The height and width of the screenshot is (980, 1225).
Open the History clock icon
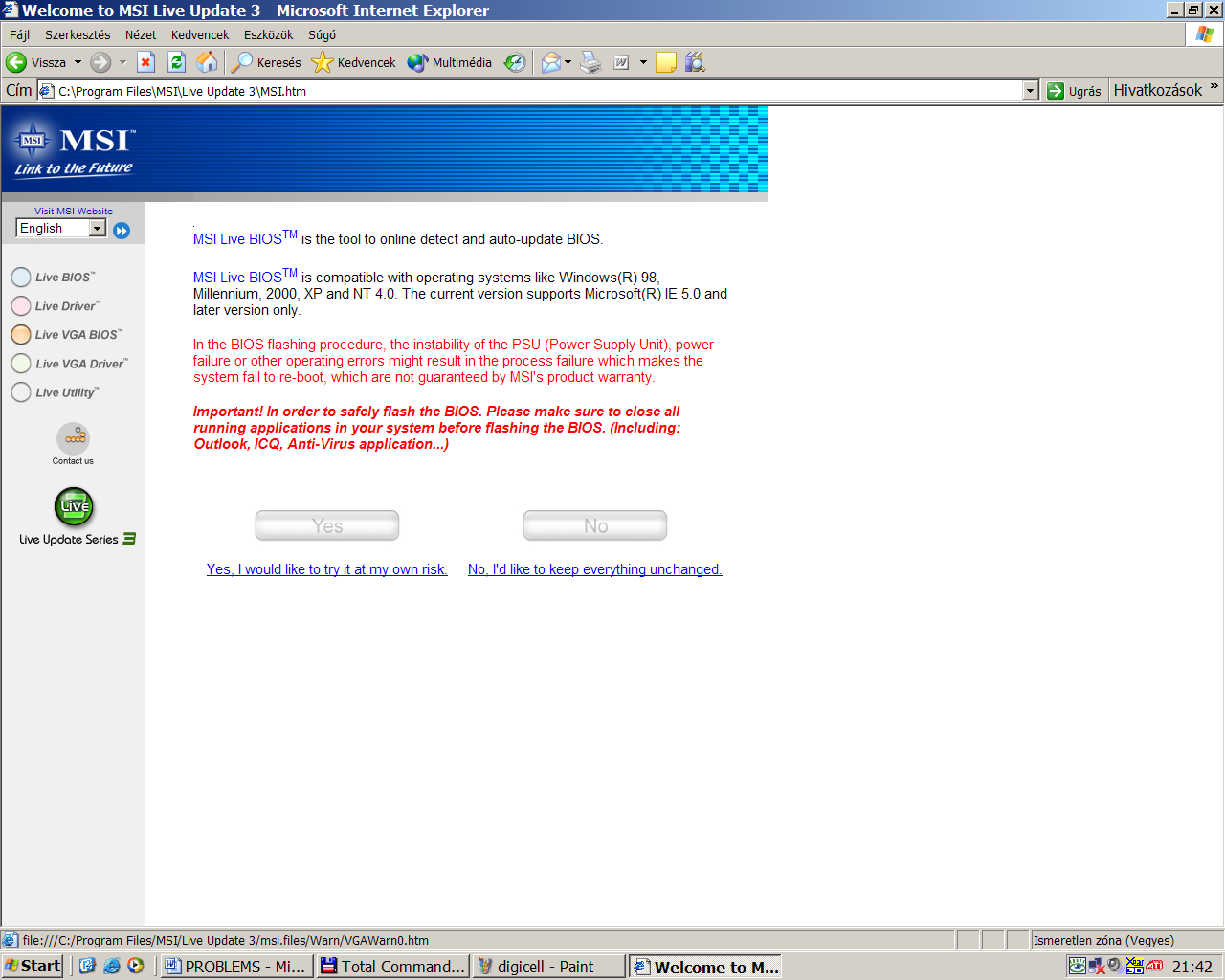[x=515, y=62]
